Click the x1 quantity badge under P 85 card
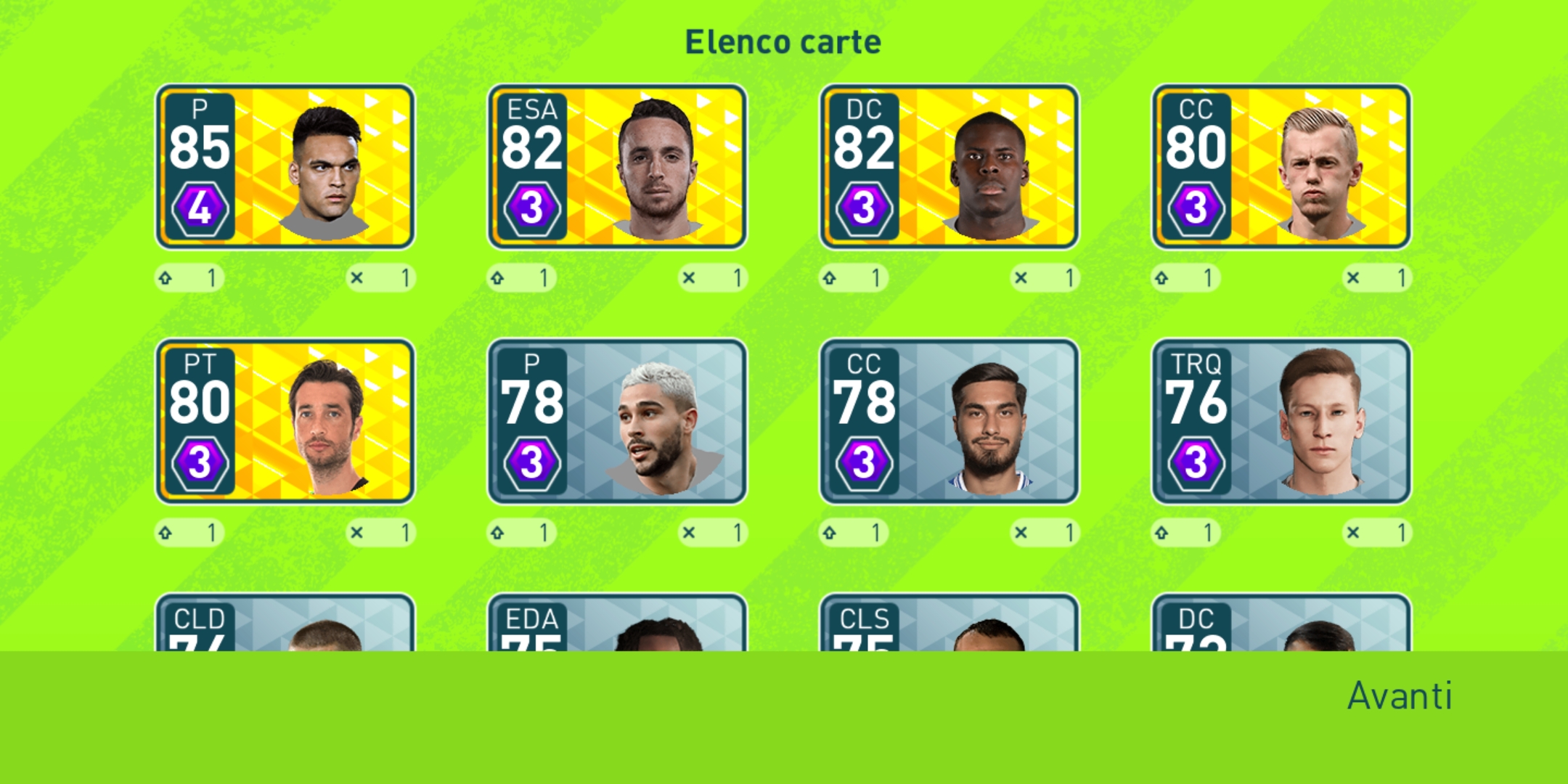 coord(380,277)
